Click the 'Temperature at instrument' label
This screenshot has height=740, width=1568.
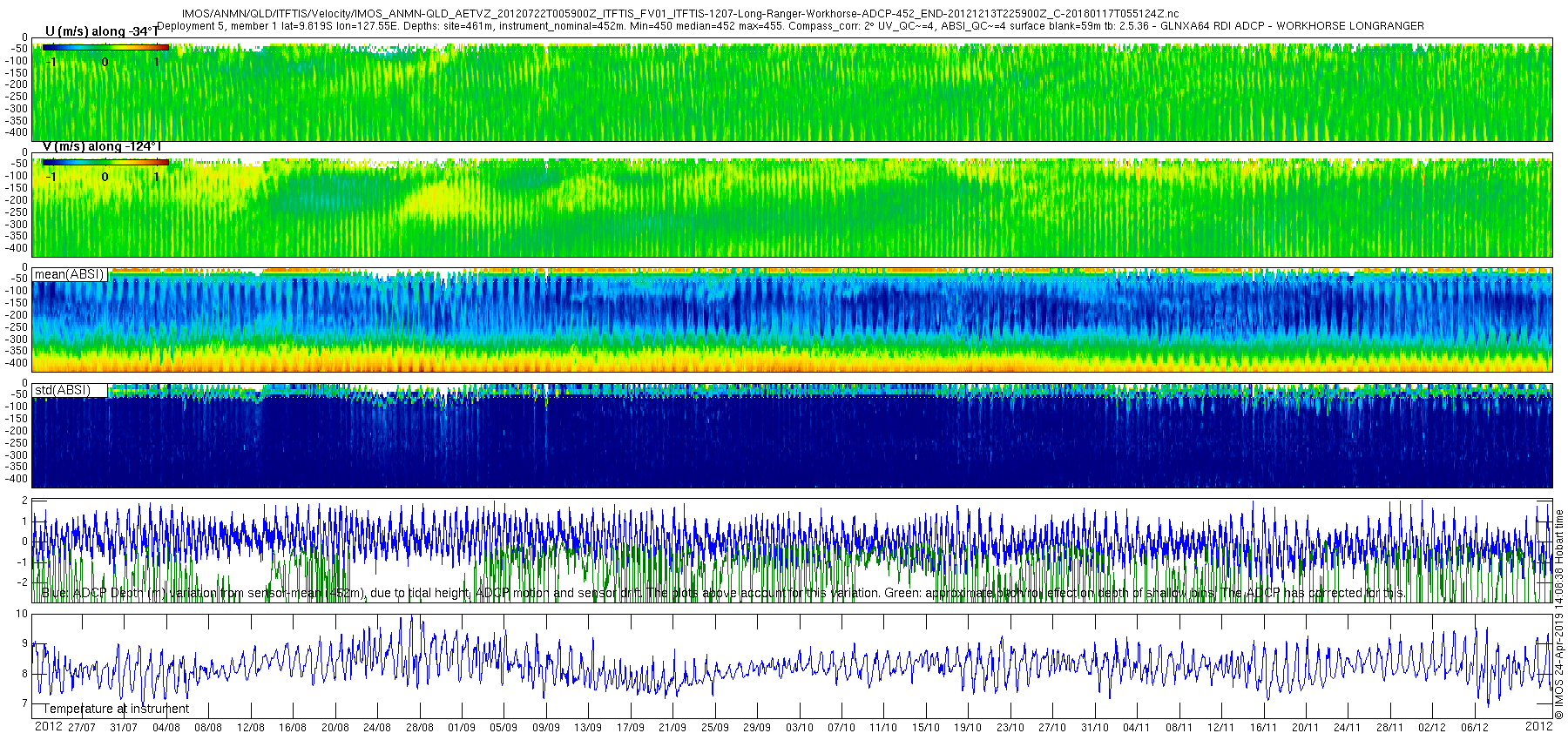(x=116, y=709)
